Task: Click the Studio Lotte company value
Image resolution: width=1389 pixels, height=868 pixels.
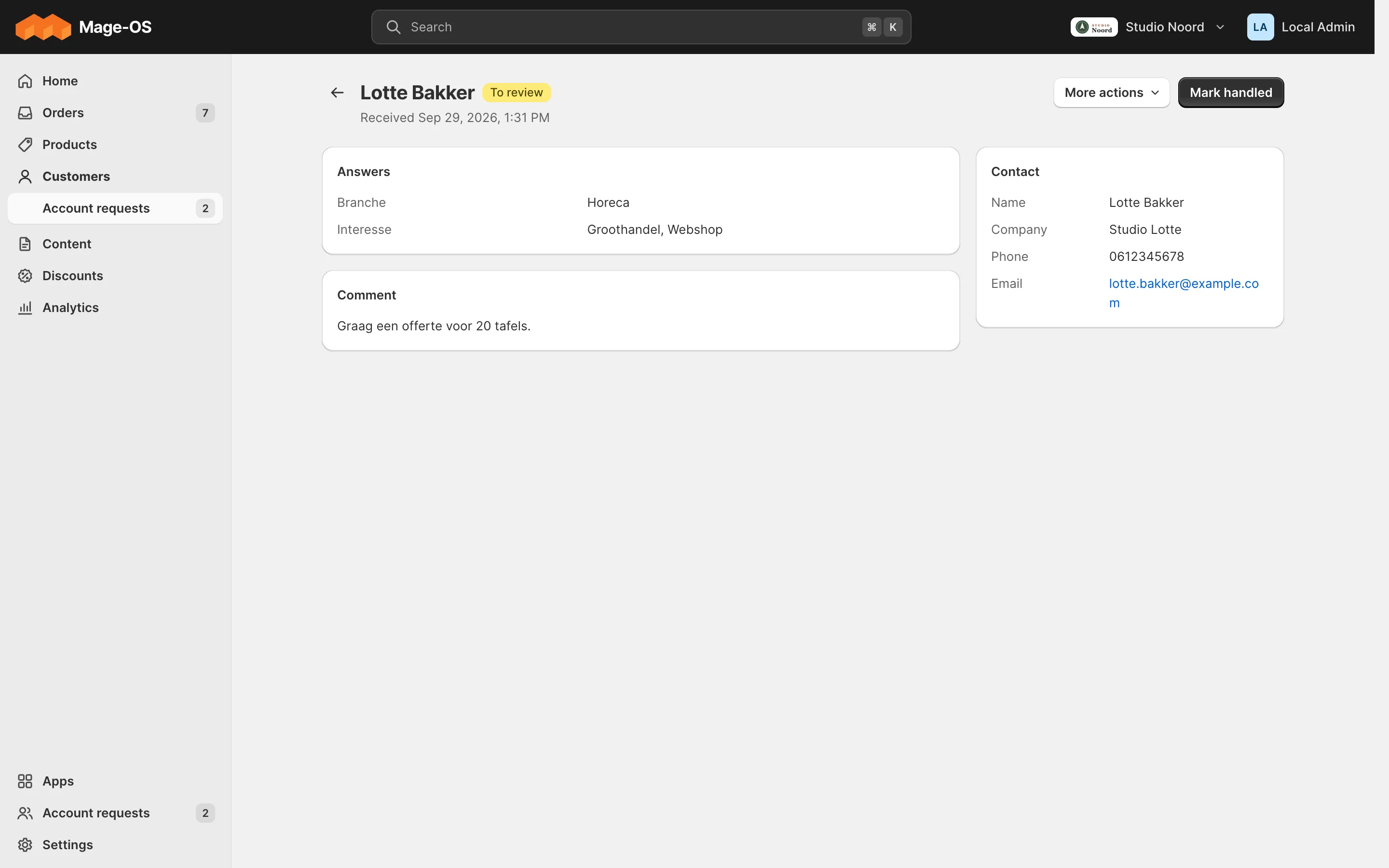Action: 1145,230
